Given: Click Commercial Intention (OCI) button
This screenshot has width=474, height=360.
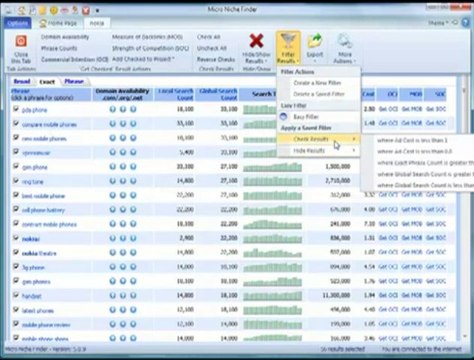Looking at the screenshot, I should tap(74, 59).
